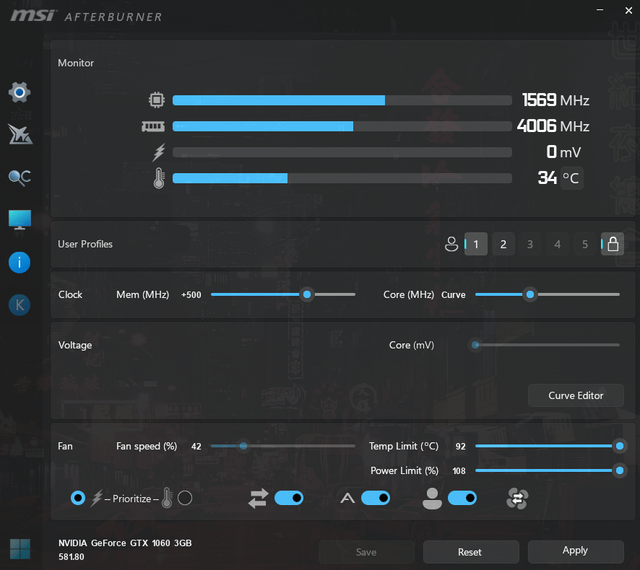Toggle the auto fan 'A' switch

375,498
